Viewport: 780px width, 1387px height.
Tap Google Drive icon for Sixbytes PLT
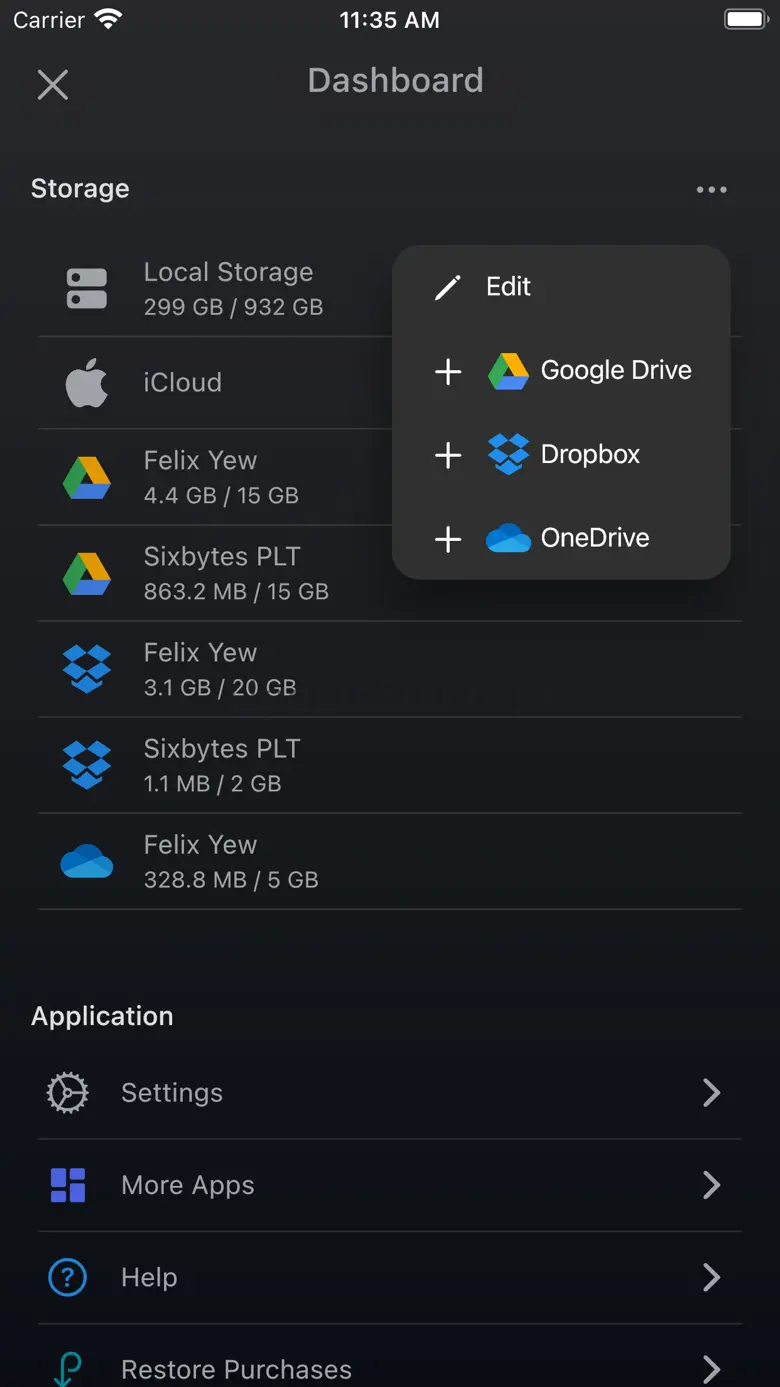(87, 574)
